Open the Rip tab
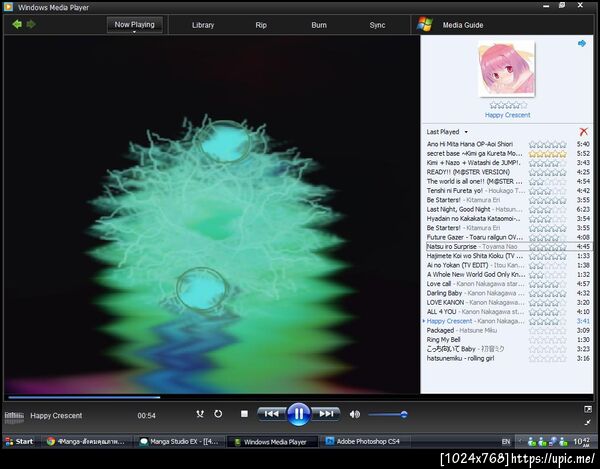The image size is (600, 469). 261,25
